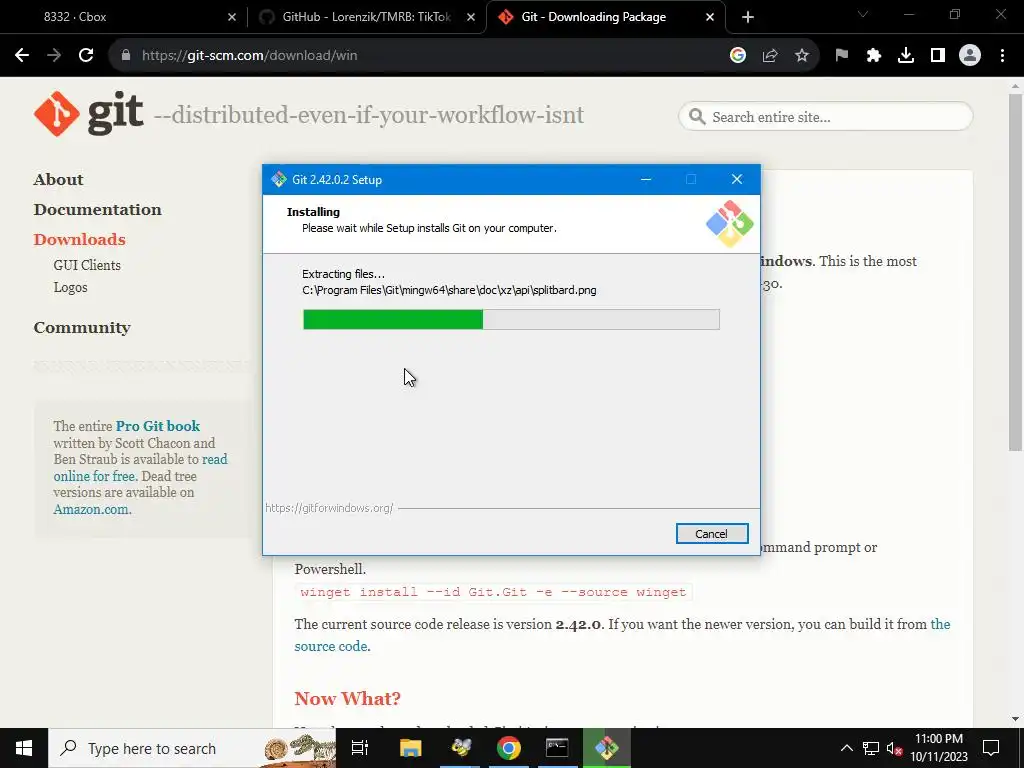Open the Downloads section
This screenshot has width=1024, height=768.
tap(80, 240)
